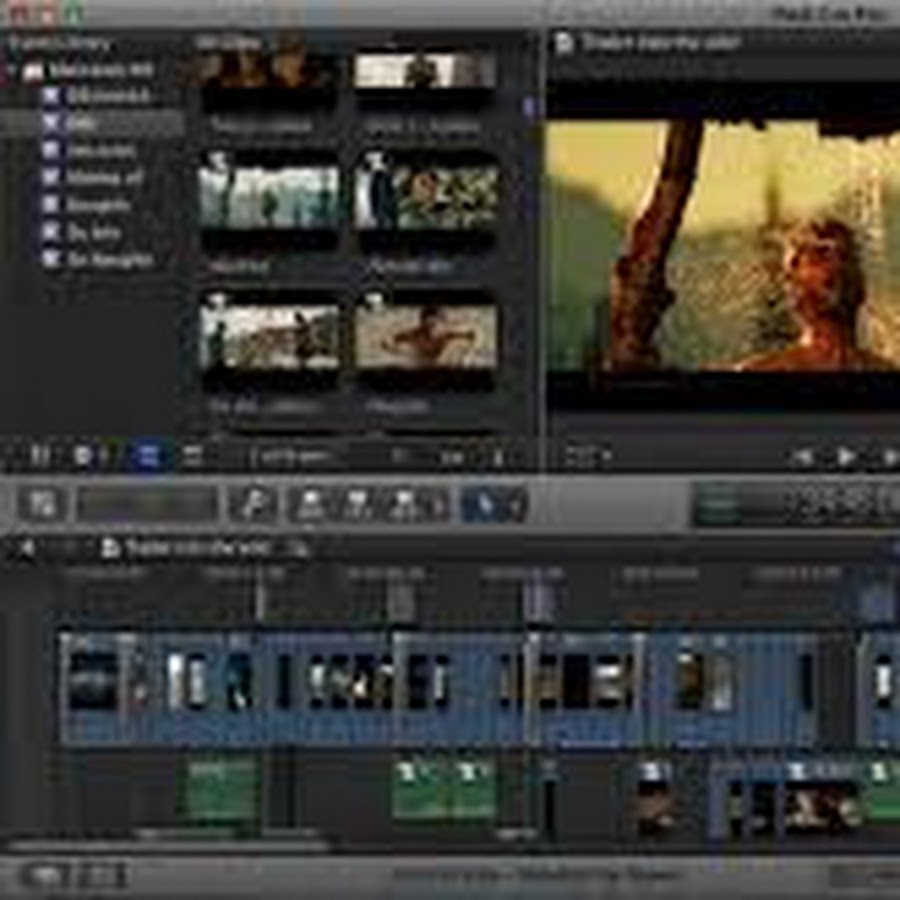Screen dimensions: 900x900
Task: Open the edit mode dropdown arrow beside append button
Action: pos(439,504)
